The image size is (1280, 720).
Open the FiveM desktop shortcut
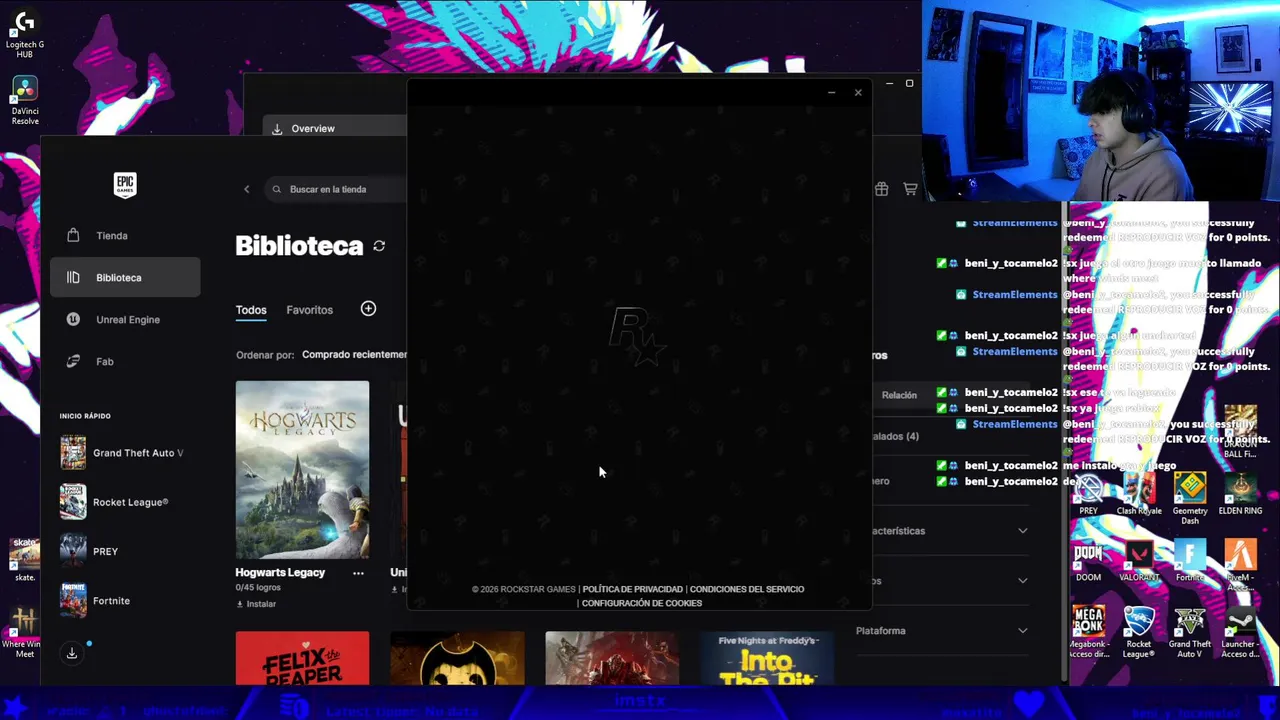1240,565
